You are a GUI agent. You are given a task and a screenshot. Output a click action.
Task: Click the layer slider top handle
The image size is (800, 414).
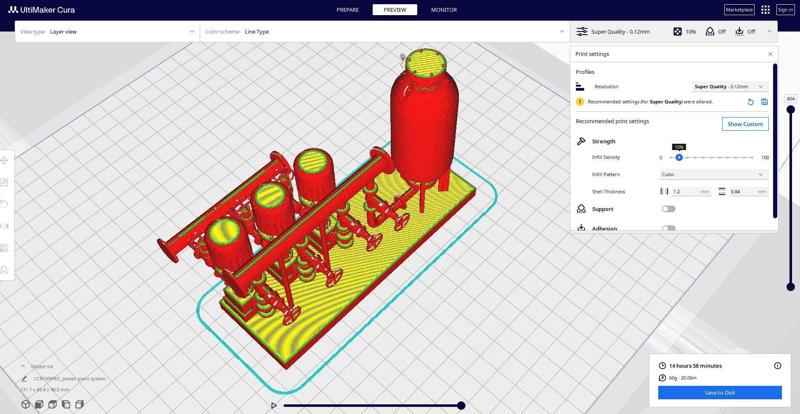coord(790,109)
